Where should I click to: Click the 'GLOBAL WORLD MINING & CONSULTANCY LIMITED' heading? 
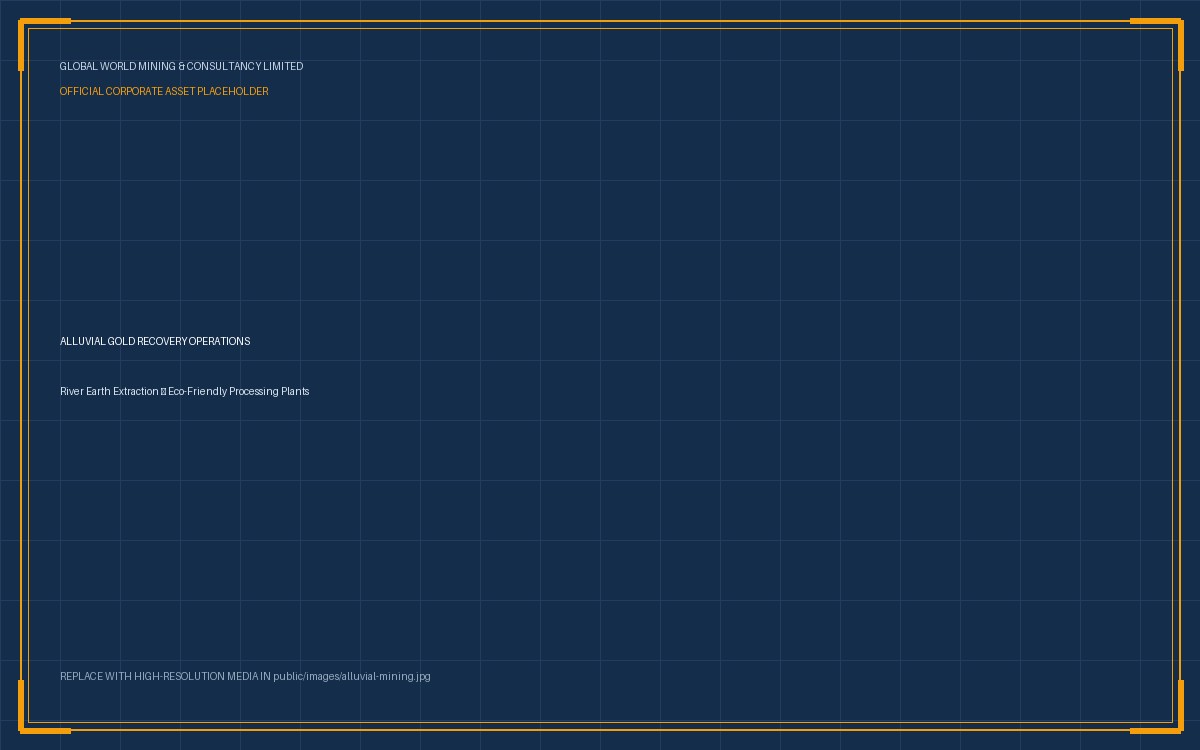pos(181,66)
